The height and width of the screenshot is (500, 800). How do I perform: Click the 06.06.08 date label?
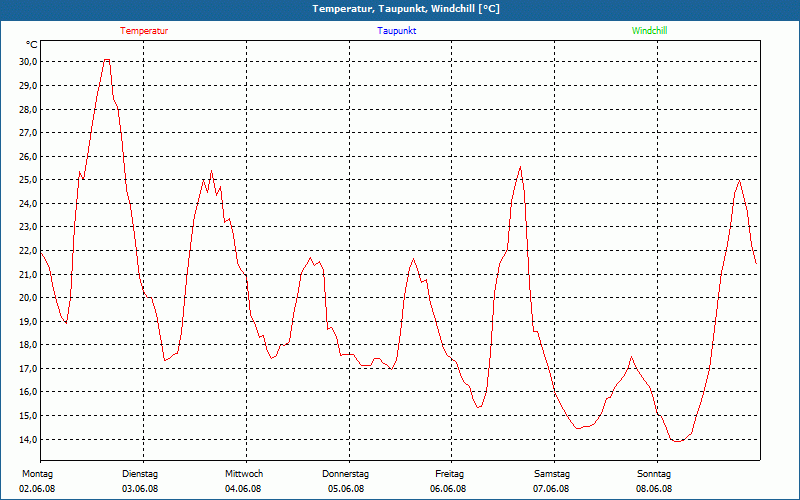click(448, 489)
